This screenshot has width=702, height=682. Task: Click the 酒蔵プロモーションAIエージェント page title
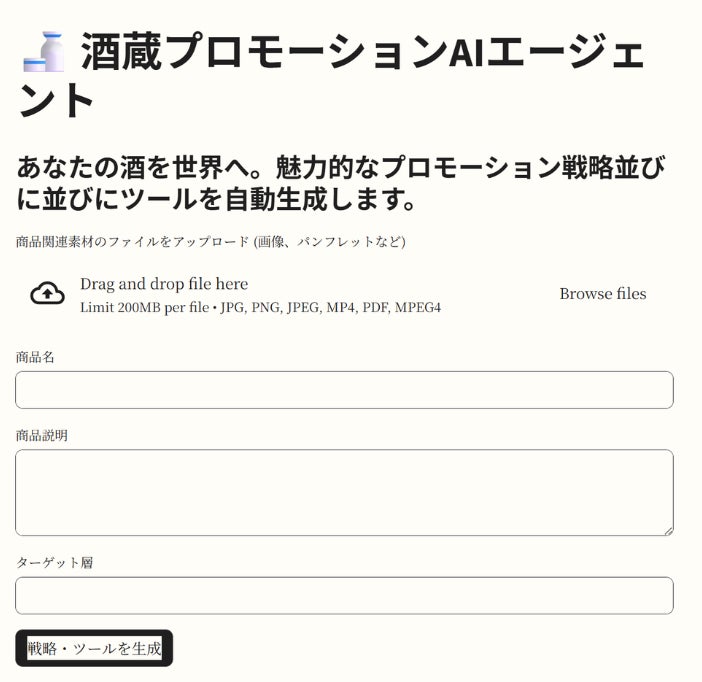click(x=331, y=75)
